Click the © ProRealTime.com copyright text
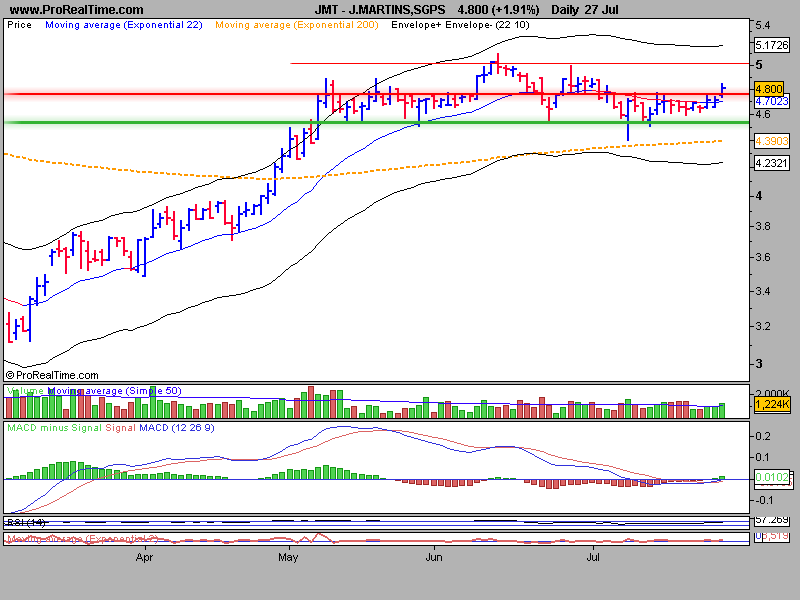The image size is (800, 600). [x=52, y=376]
